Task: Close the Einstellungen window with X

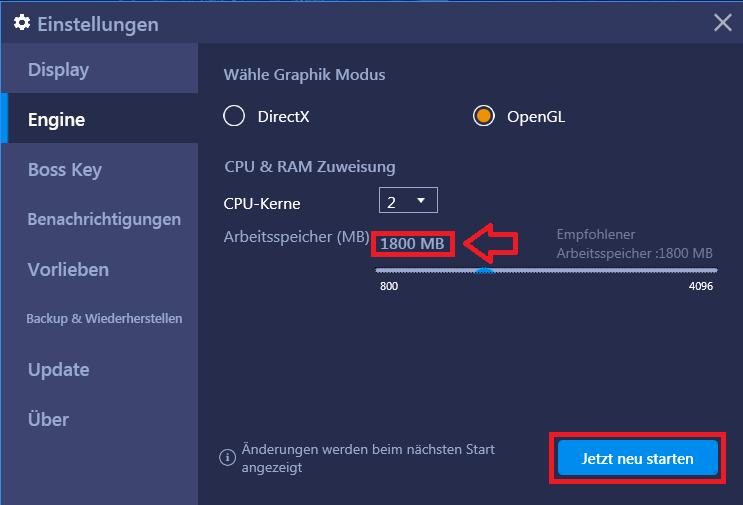Action: point(723,22)
